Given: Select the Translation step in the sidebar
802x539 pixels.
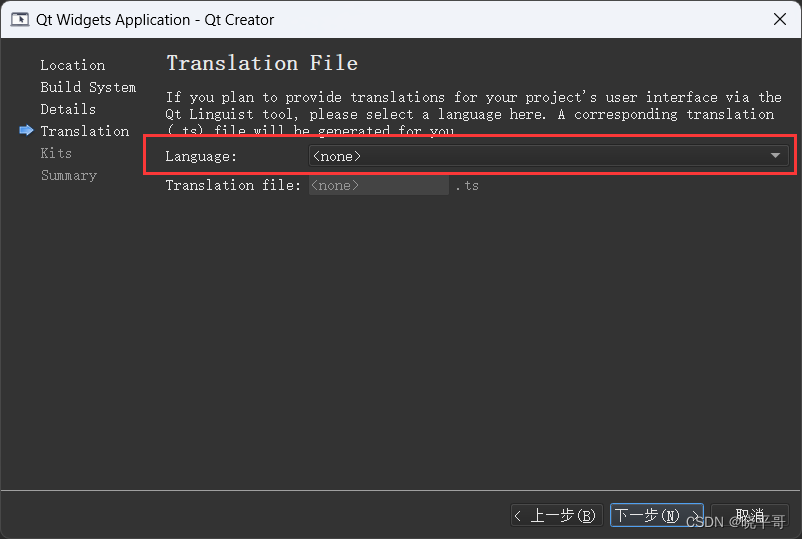Looking at the screenshot, I should (x=84, y=131).
